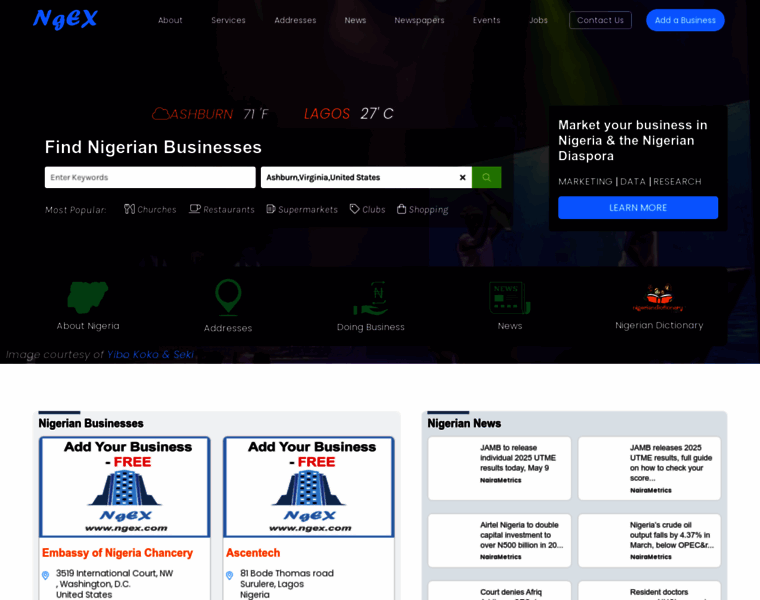The width and height of the screenshot is (760, 600).
Task: Open the Services menu item
Action: coord(228,20)
